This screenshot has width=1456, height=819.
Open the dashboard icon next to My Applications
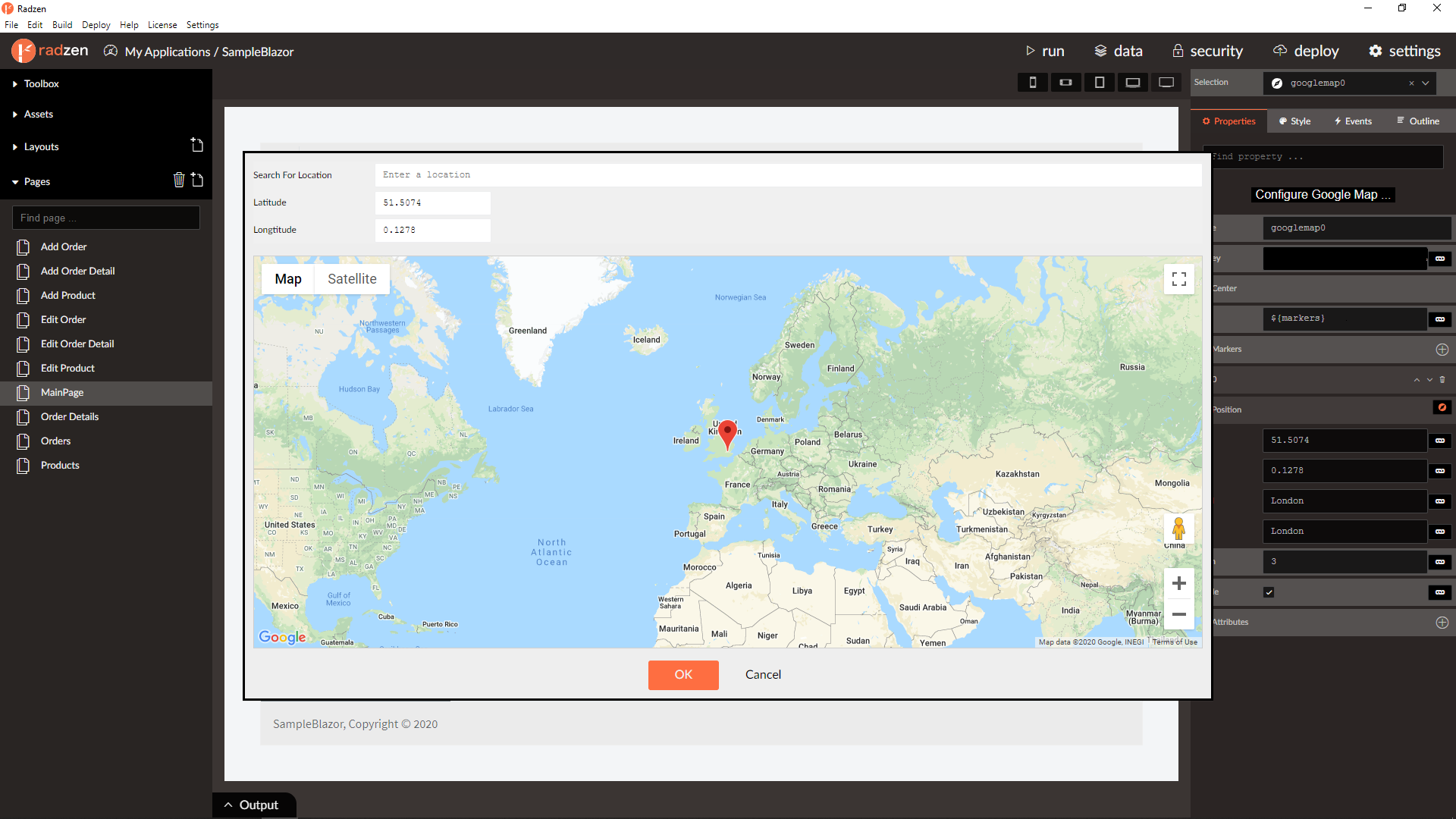pyautogui.click(x=111, y=51)
